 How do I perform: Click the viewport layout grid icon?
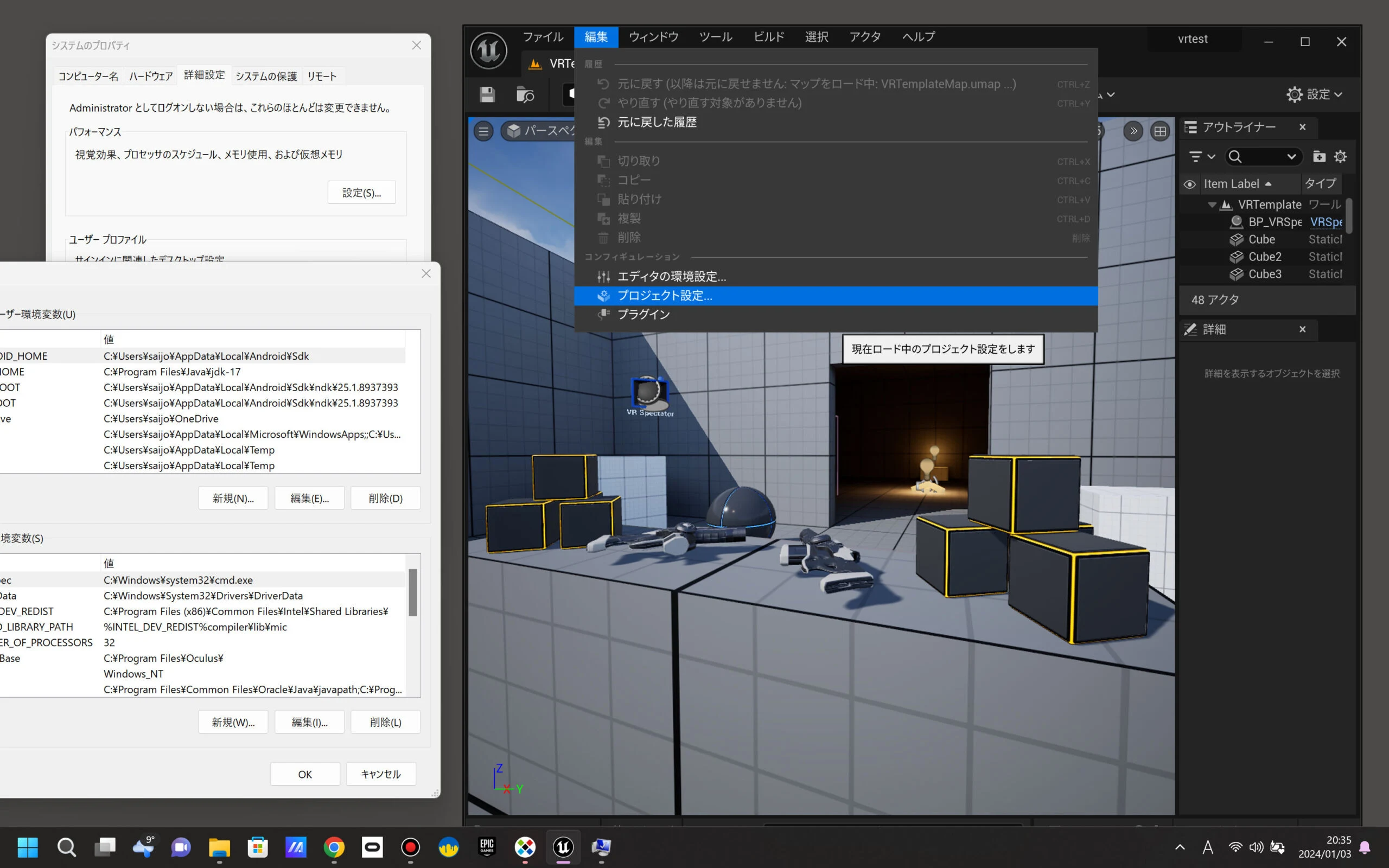[1160, 131]
